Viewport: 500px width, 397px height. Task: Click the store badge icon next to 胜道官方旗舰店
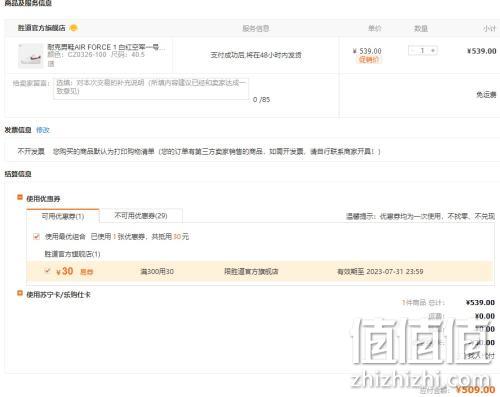click(73, 28)
